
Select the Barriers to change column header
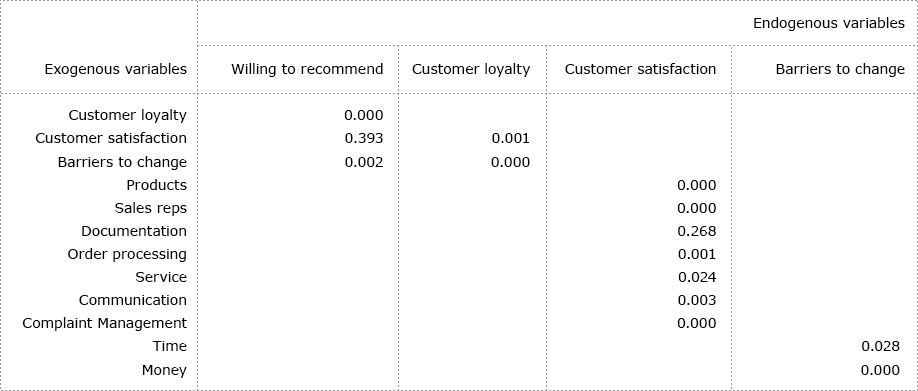[x=840, y=69]
